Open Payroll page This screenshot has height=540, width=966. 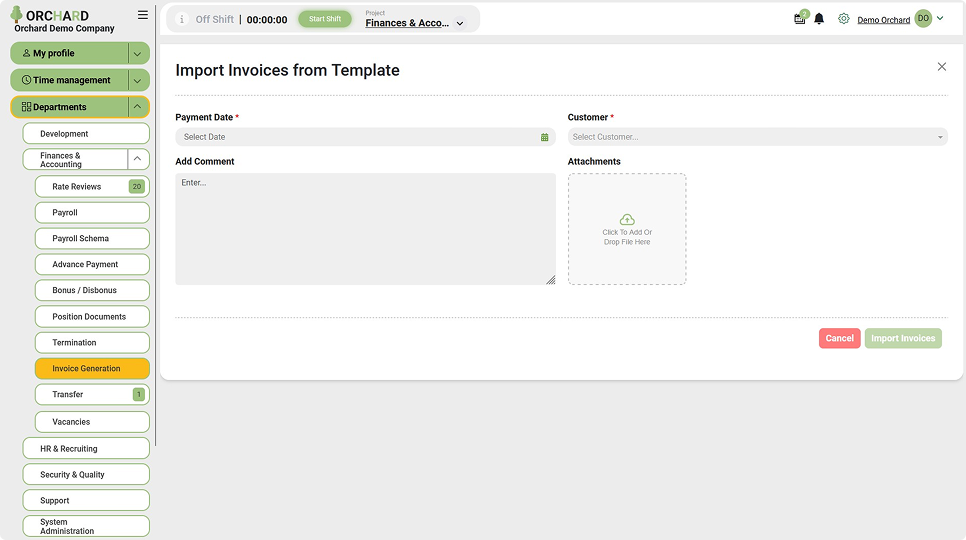click(x=92, y=212)
